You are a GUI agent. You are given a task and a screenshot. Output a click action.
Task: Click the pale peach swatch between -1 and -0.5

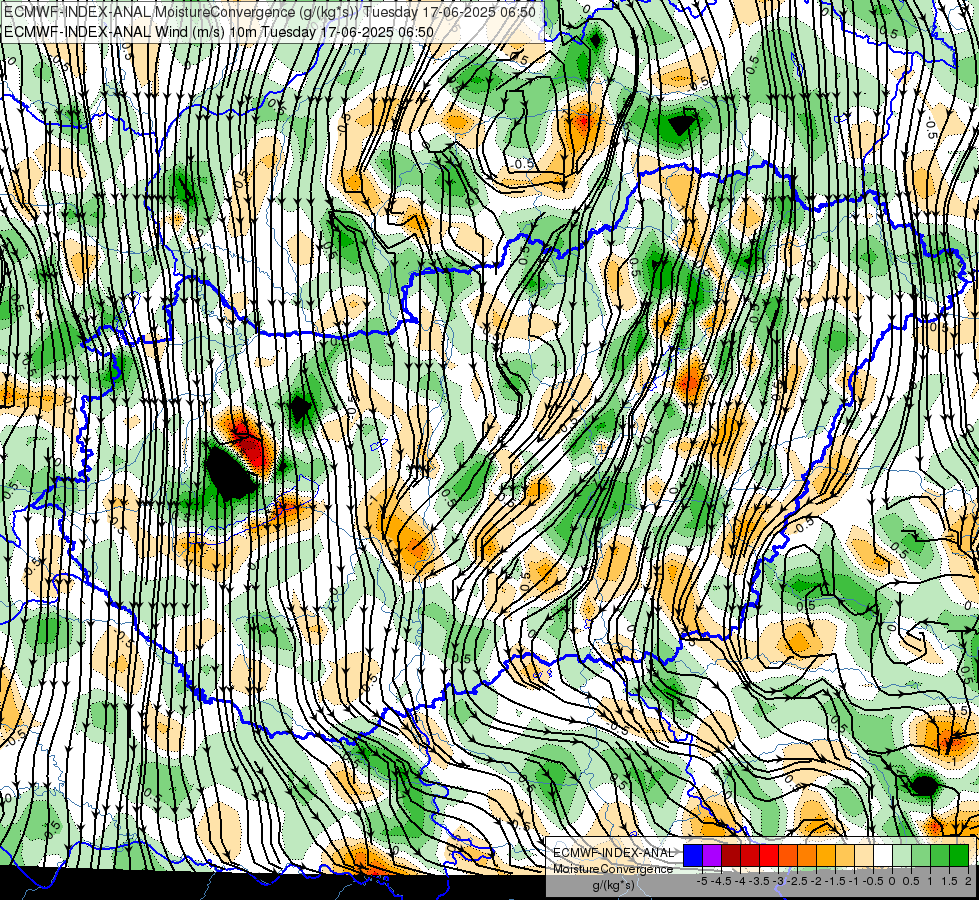[x=864, y=855]
